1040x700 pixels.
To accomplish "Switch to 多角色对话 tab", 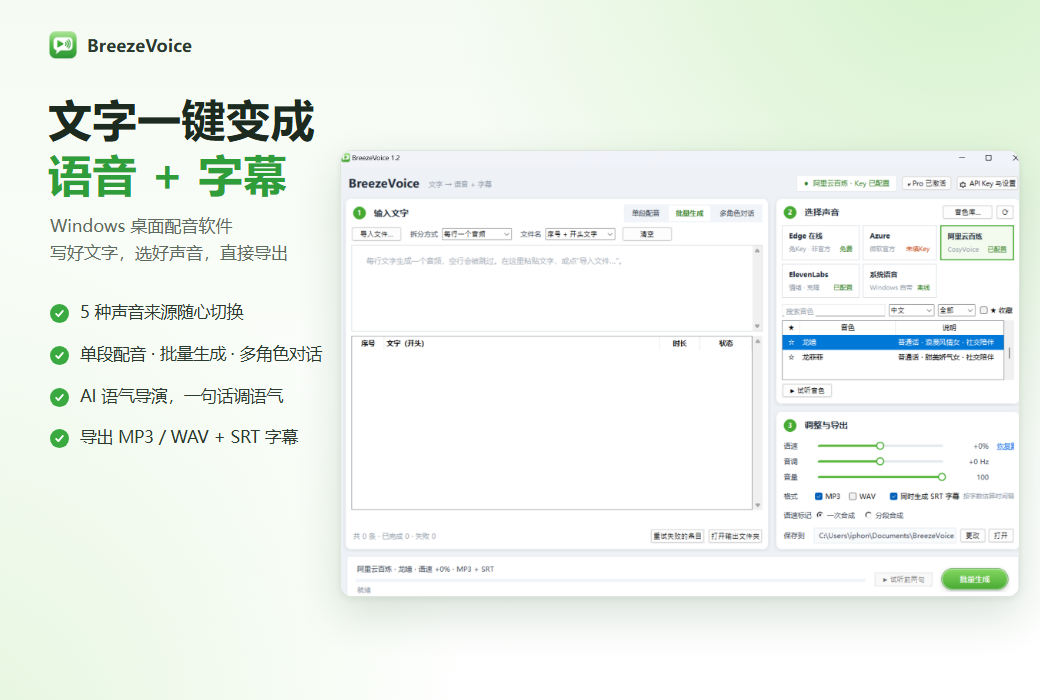I will [737, 213].
